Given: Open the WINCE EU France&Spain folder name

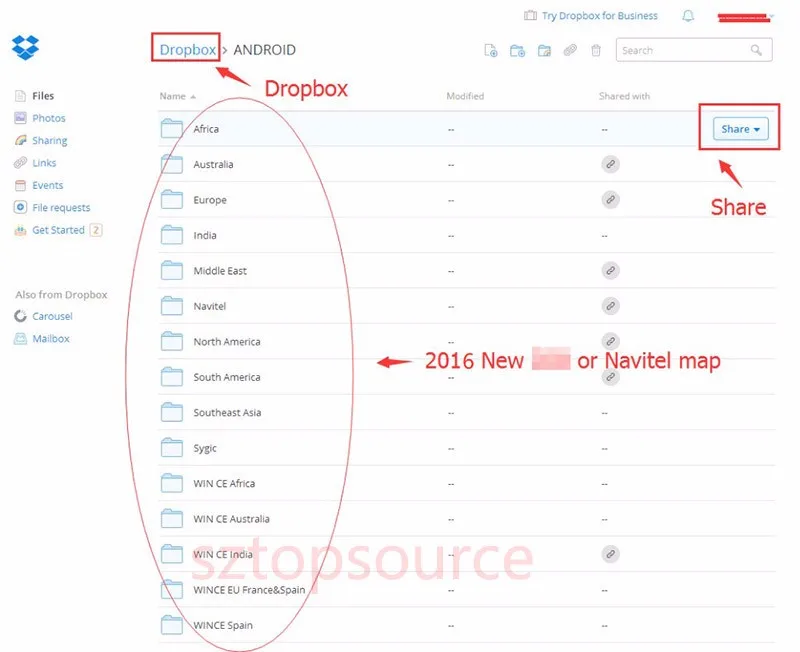Looking at the screenshot, I should click(249, 590).
